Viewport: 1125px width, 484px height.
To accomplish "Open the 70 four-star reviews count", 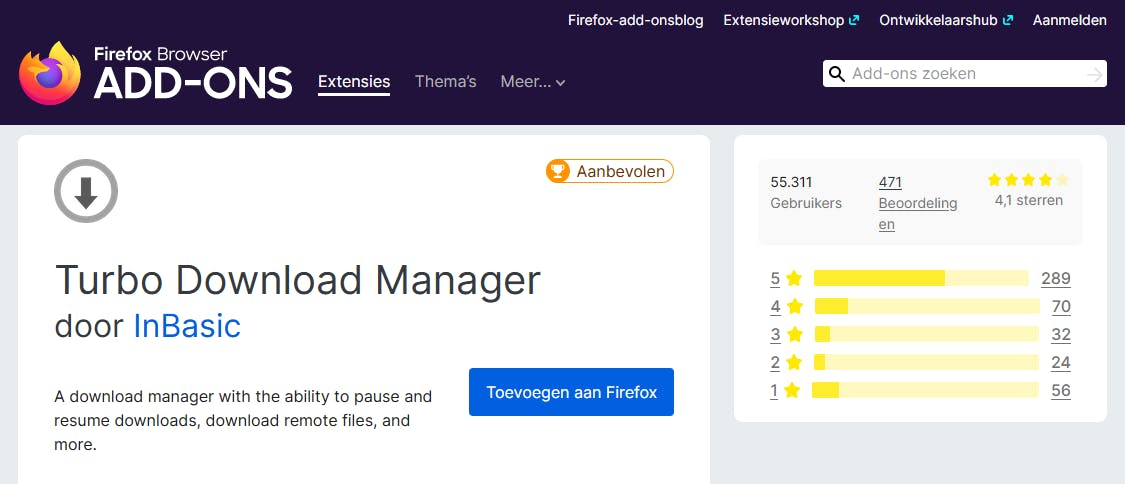I will [1061, 307].
